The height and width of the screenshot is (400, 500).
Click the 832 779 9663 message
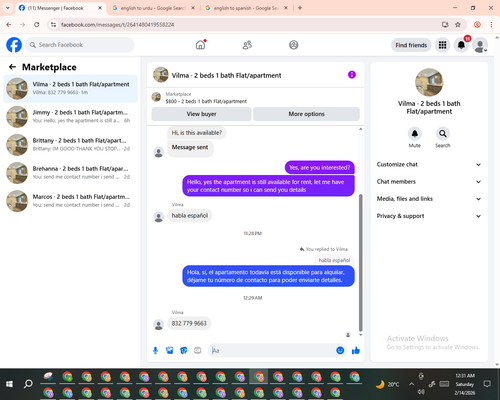(189, 323)
